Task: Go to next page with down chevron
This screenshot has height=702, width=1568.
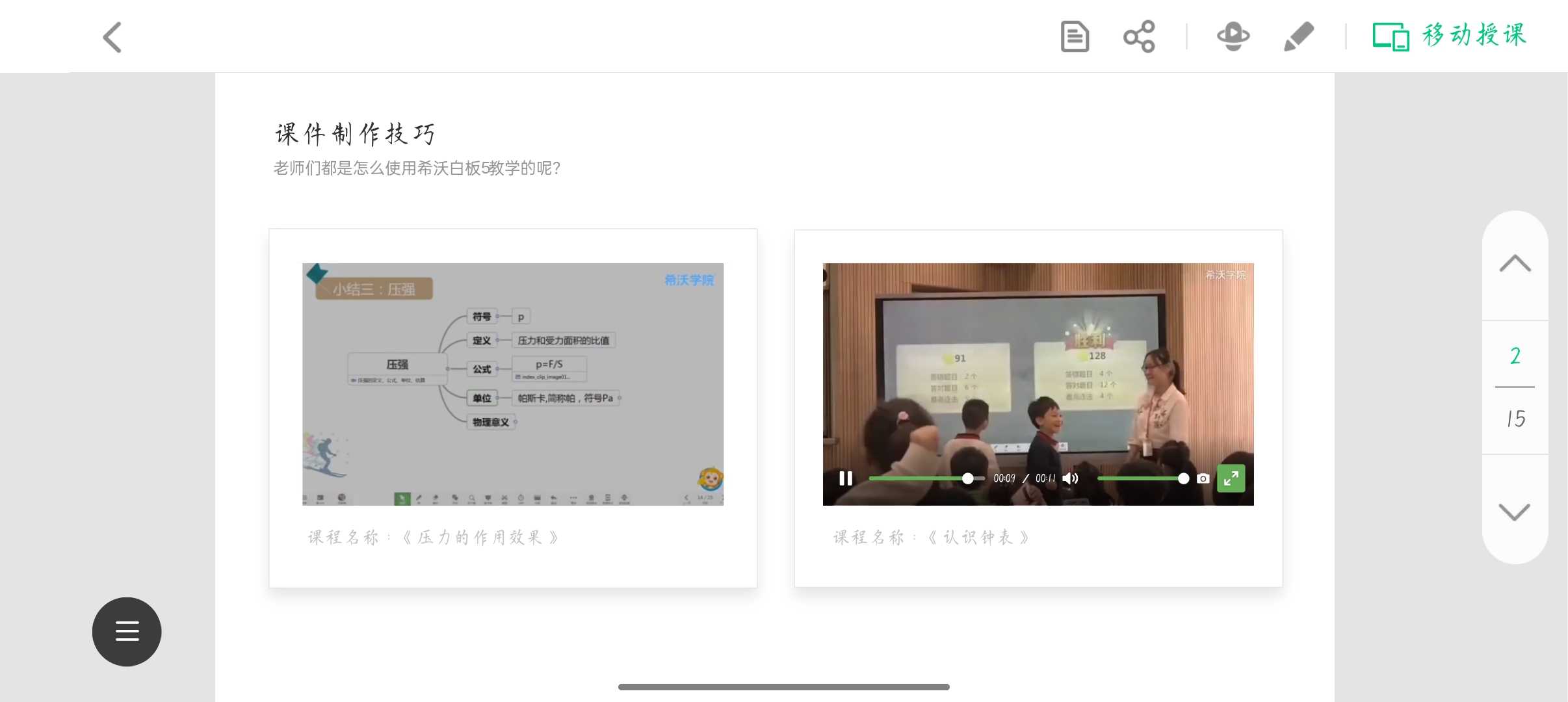Action: 1515,512
